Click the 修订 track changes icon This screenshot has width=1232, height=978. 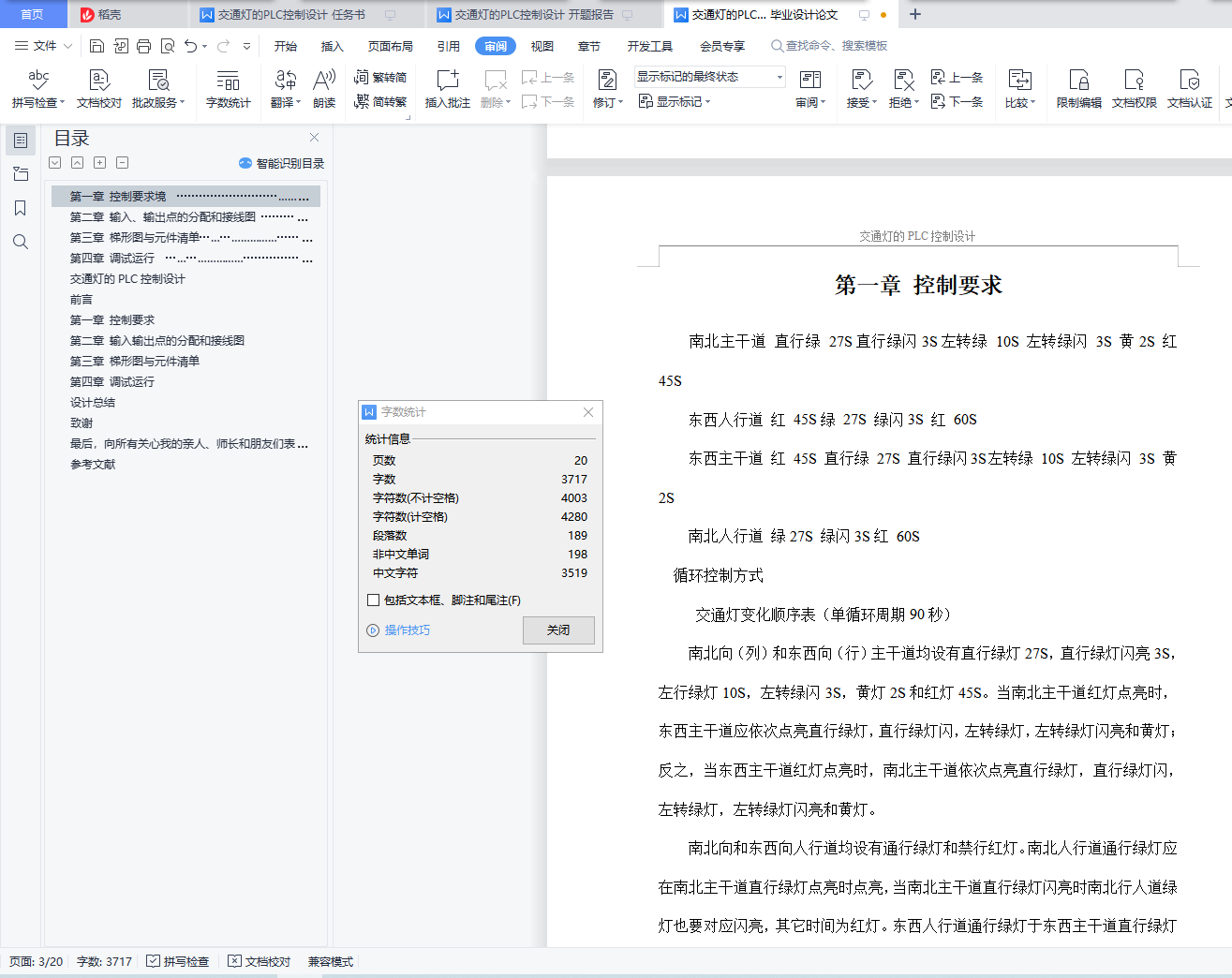click(606, 81)
